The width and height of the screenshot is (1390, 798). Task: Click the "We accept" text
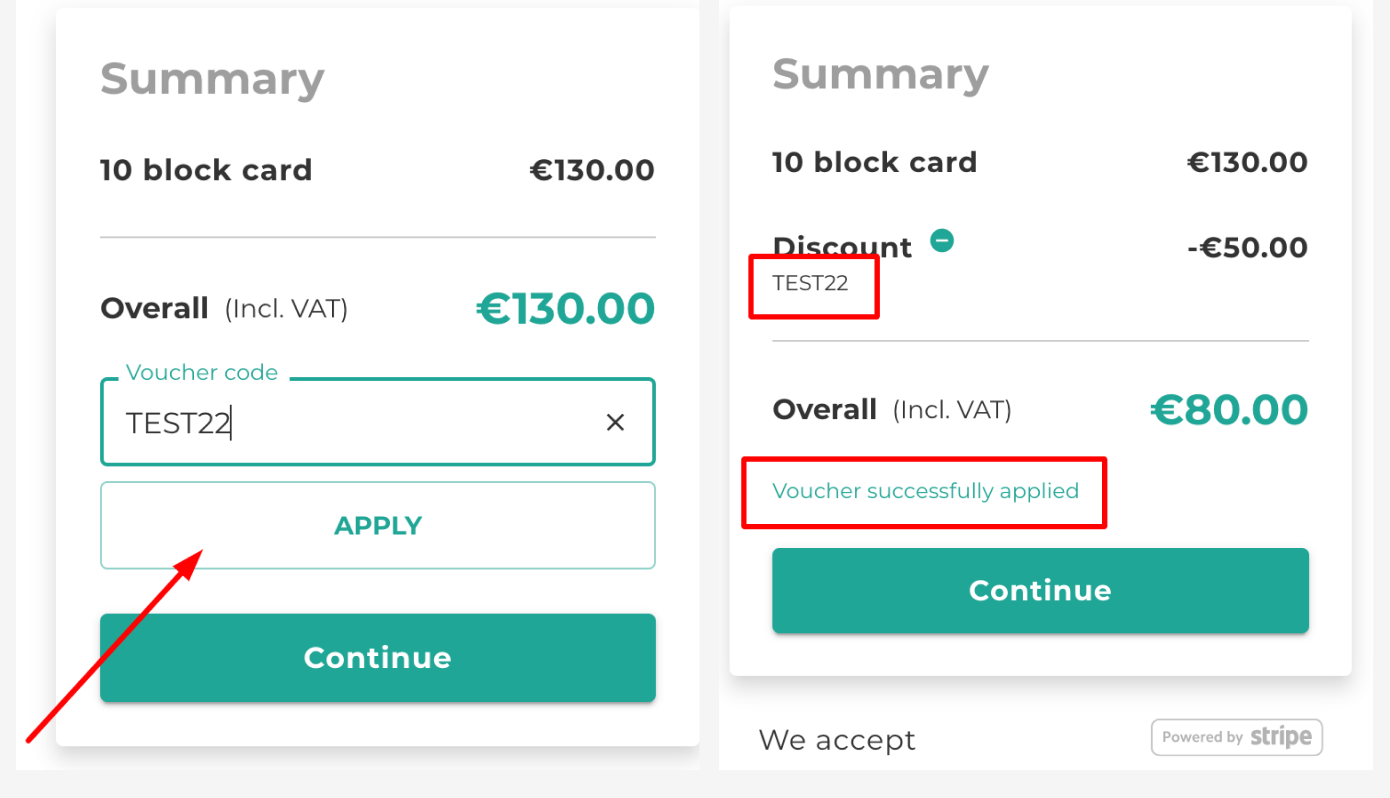837,740
